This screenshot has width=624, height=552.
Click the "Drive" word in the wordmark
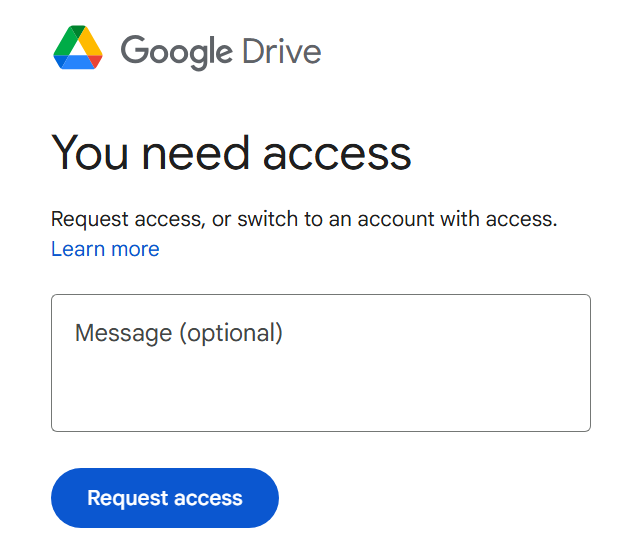pos(281,51)
